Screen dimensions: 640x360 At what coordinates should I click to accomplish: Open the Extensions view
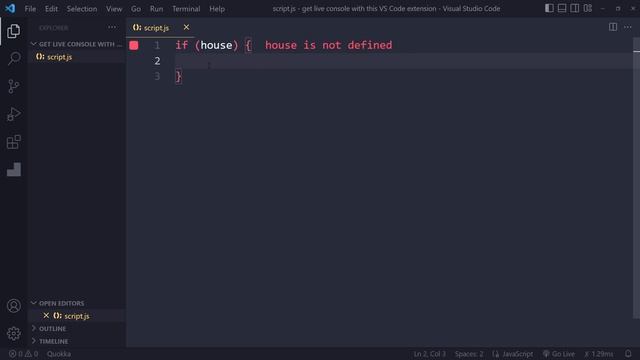click(13, 142)
